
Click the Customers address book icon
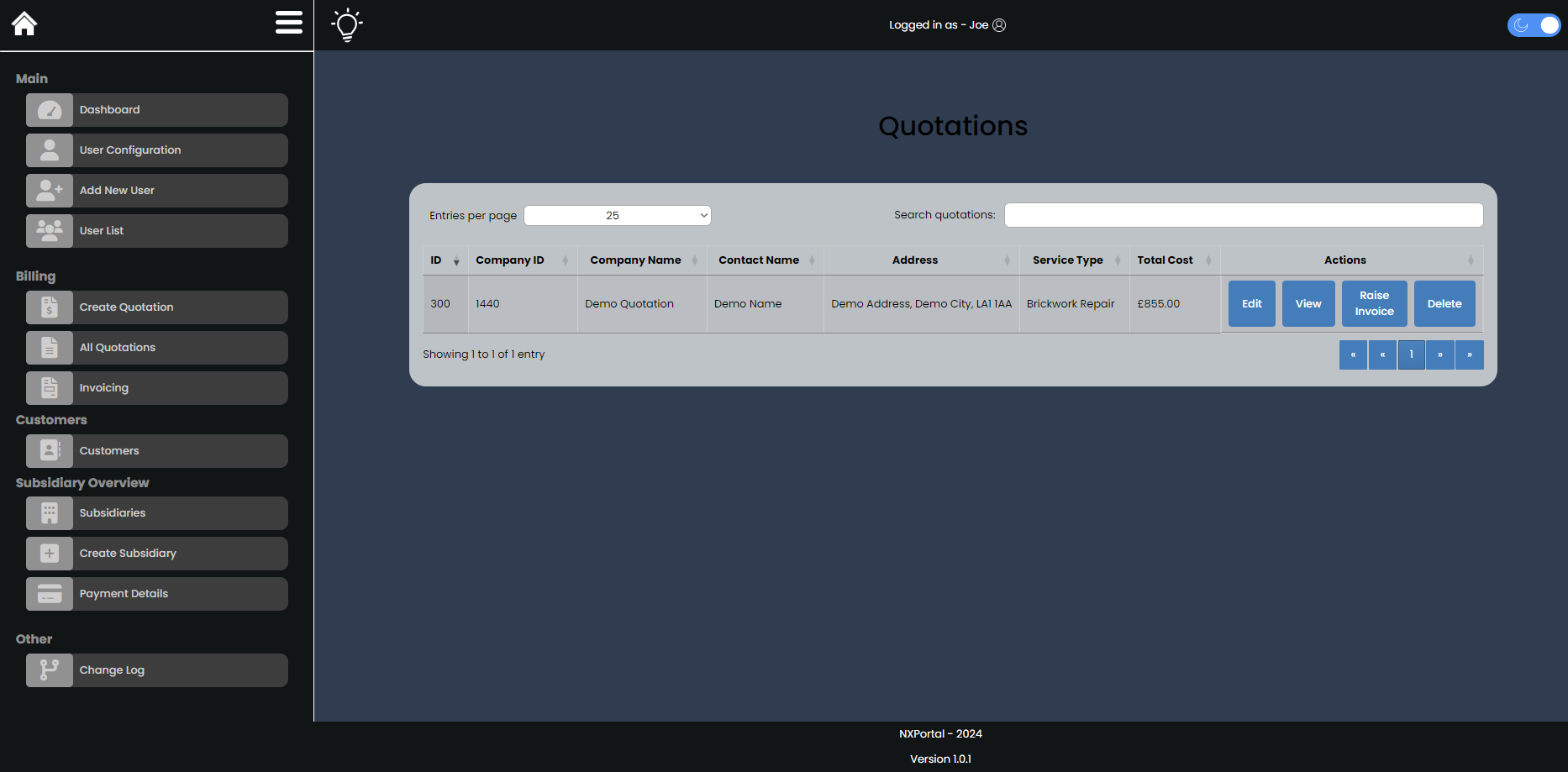[49, 450]
